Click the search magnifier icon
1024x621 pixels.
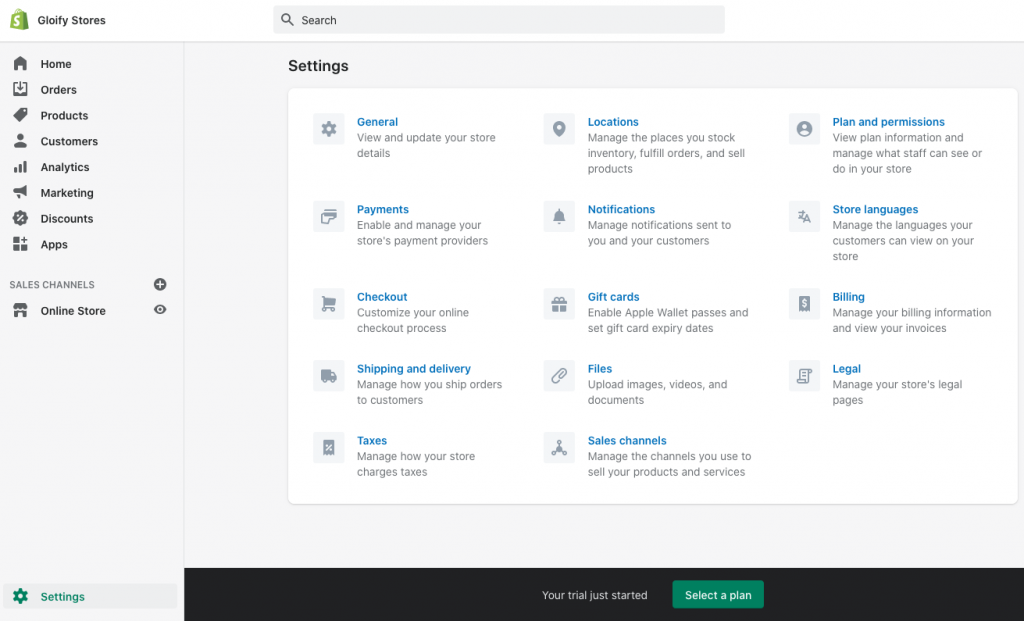pos(287,20)
